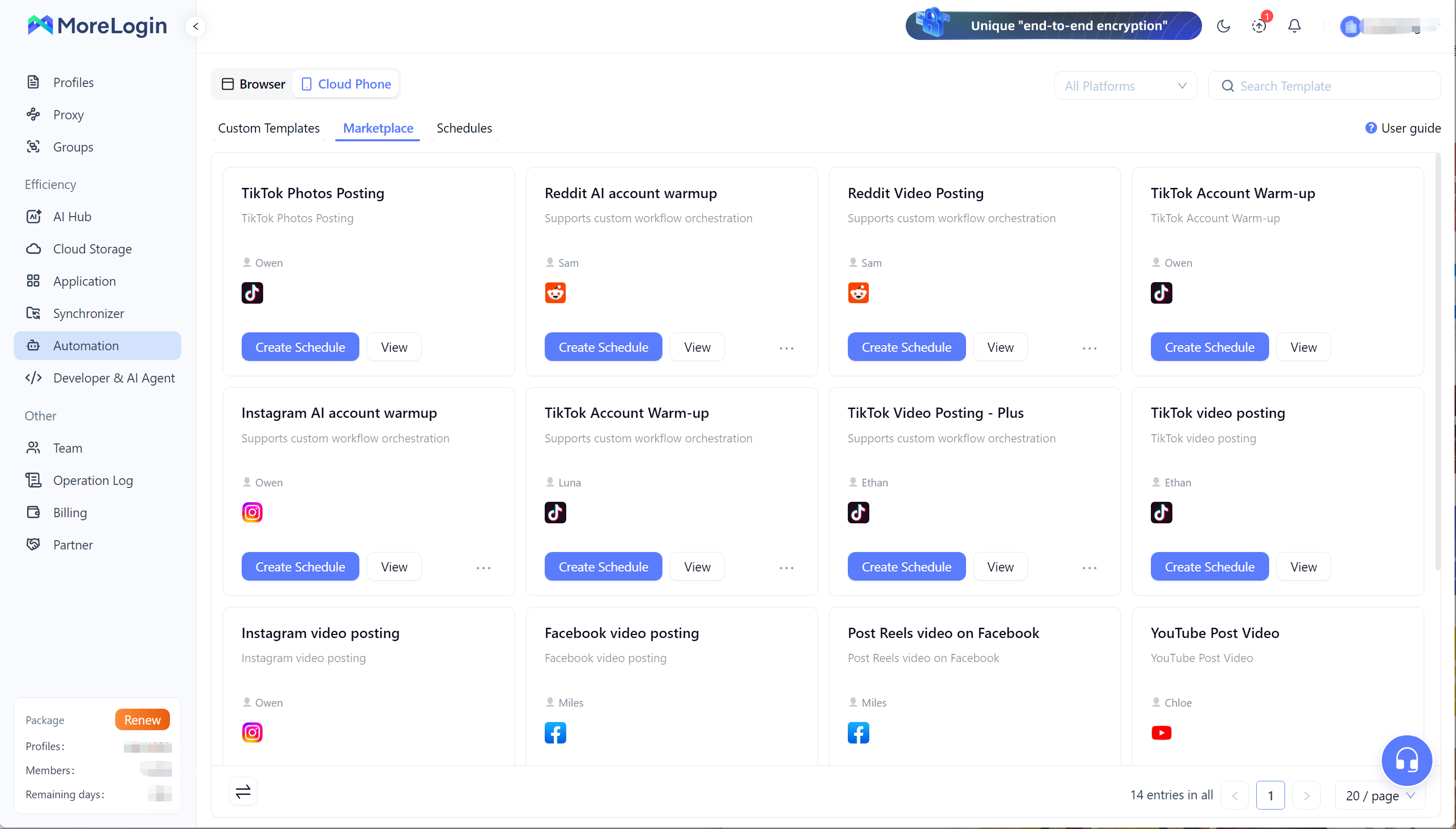Click TikTok icon on TikTok Photos Posting card

coord(252,293)
